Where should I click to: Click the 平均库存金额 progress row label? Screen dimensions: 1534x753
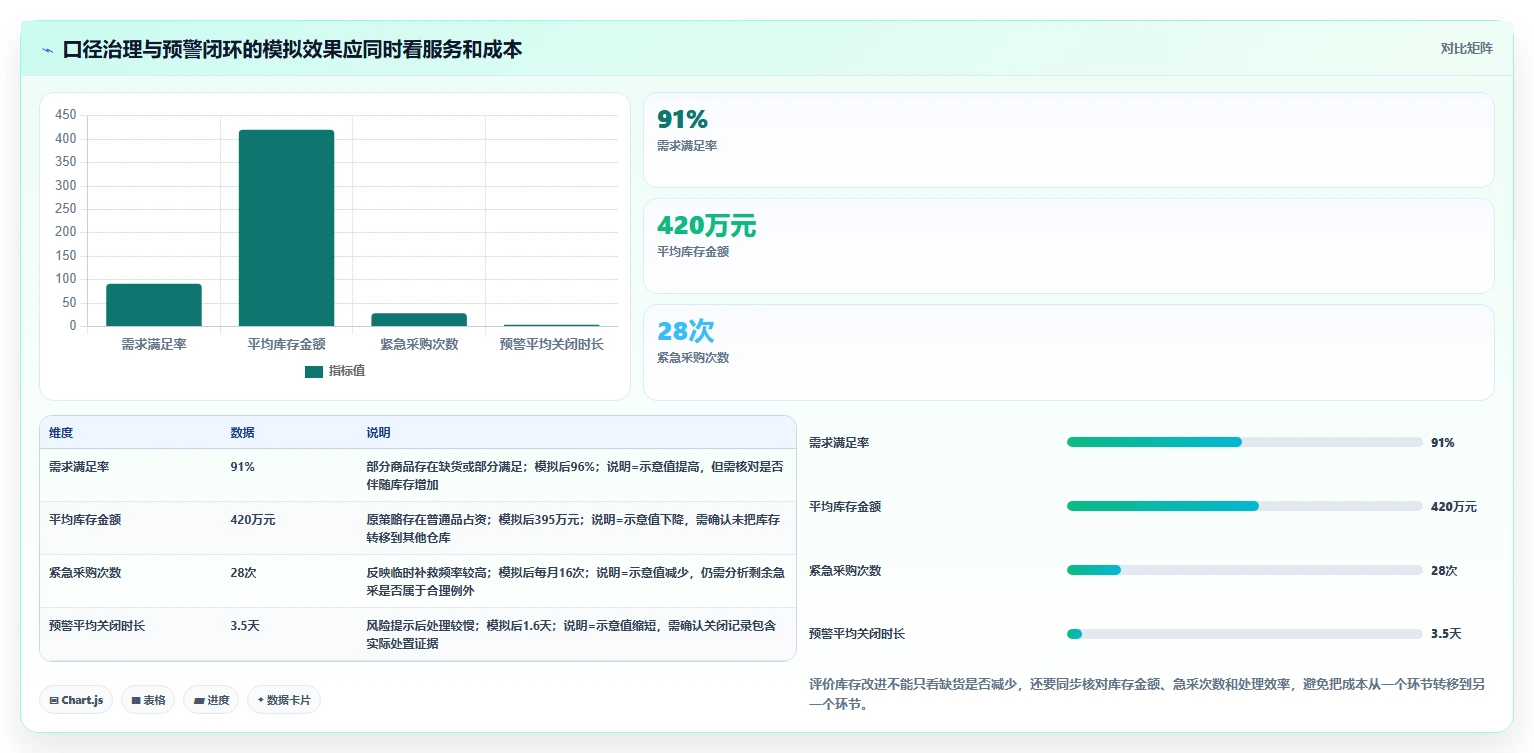pyautogui.click(x=845, y=507)
